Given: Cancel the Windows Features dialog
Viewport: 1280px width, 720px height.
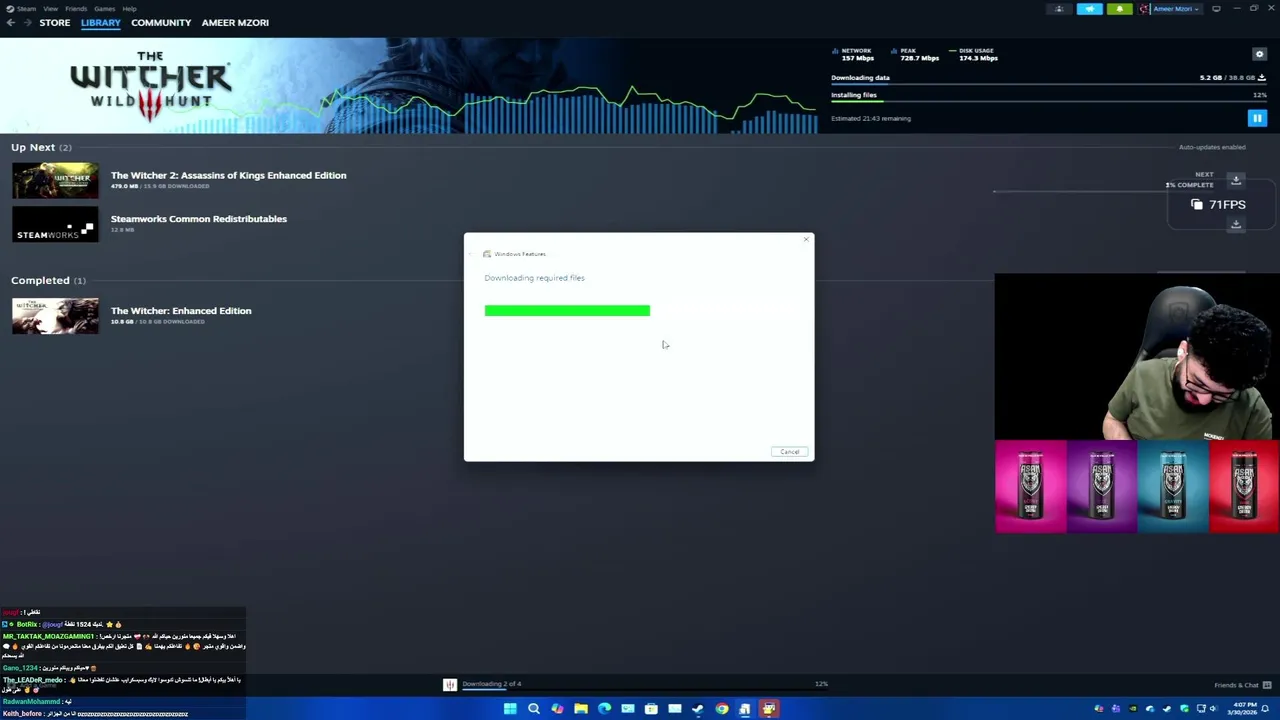Looking at the screenshot, I should (789, 452).
